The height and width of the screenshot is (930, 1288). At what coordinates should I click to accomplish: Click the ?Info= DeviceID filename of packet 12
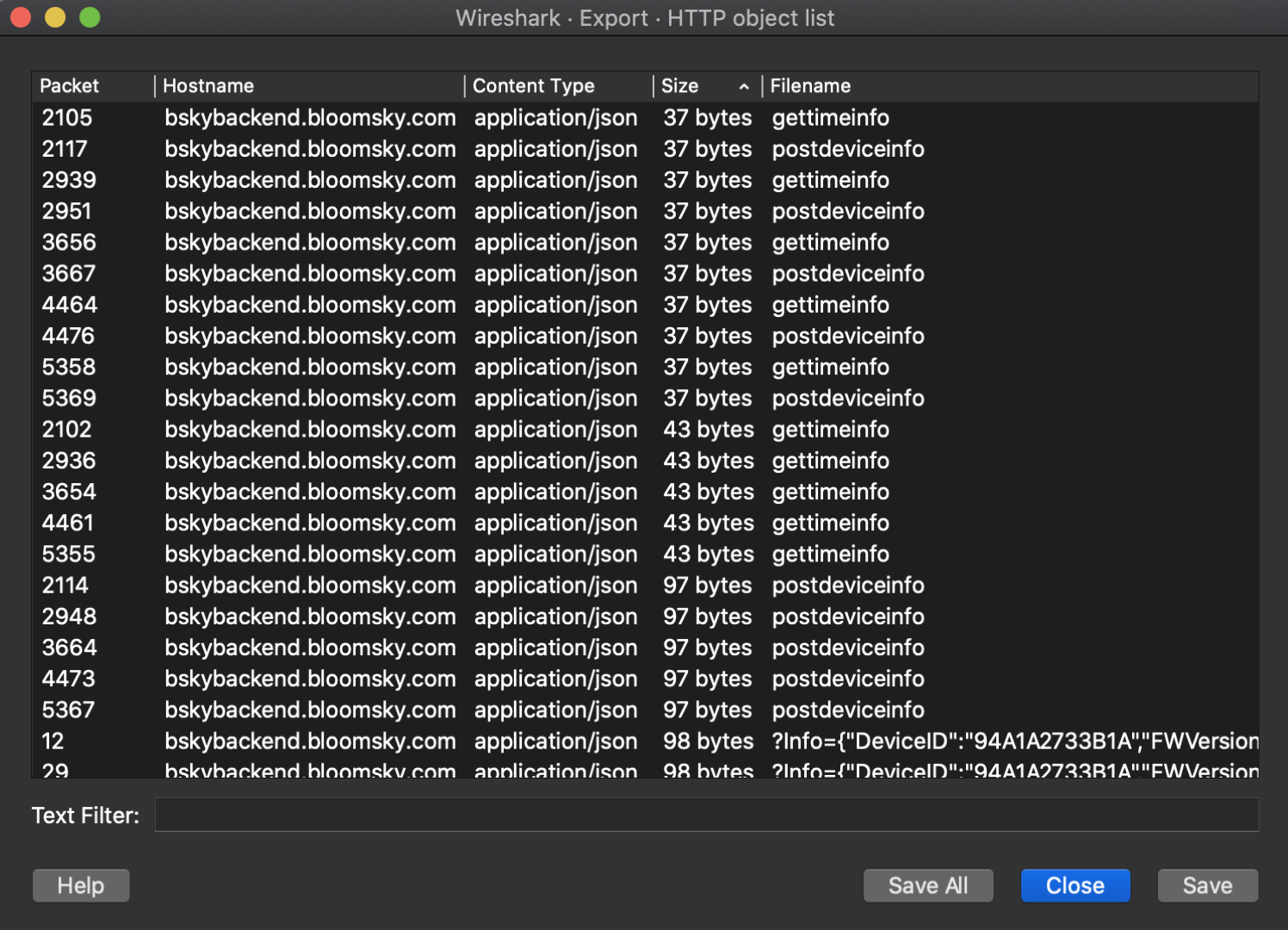click(x=1015, y=741)
